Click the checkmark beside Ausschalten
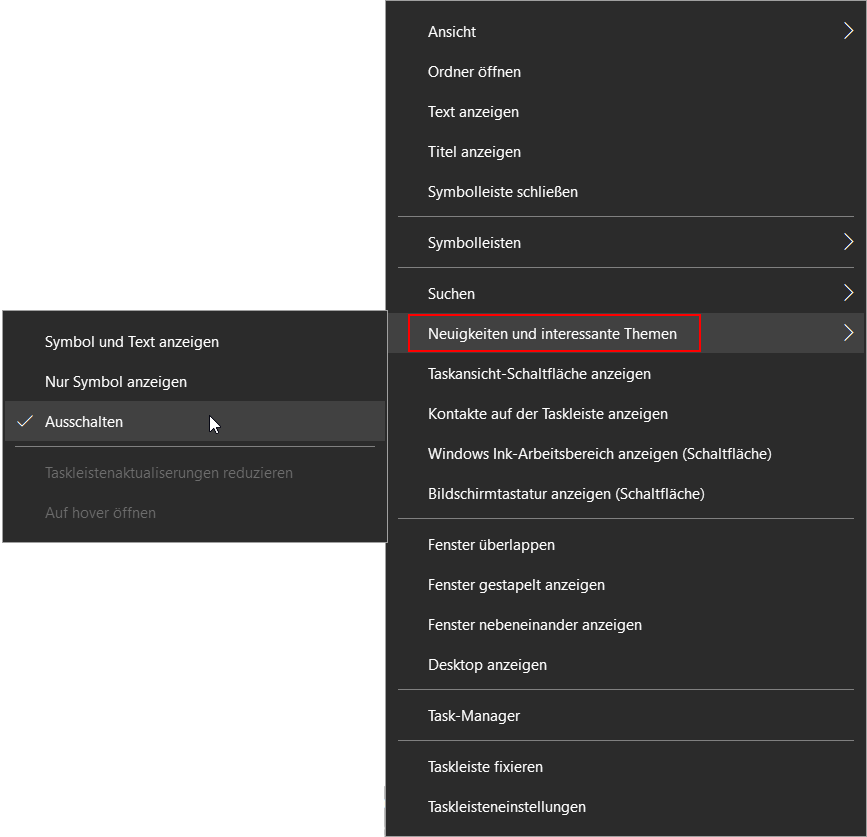This screenshot has height=837, width=867. tap(25, 422)
